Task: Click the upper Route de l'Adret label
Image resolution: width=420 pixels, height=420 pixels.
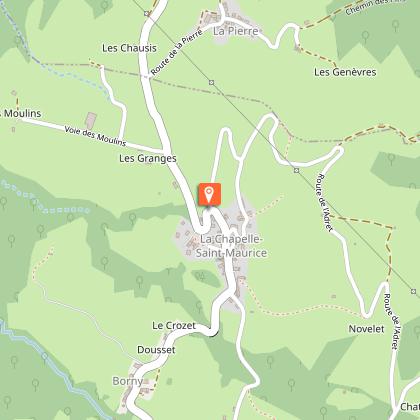Action: point(324,202)
